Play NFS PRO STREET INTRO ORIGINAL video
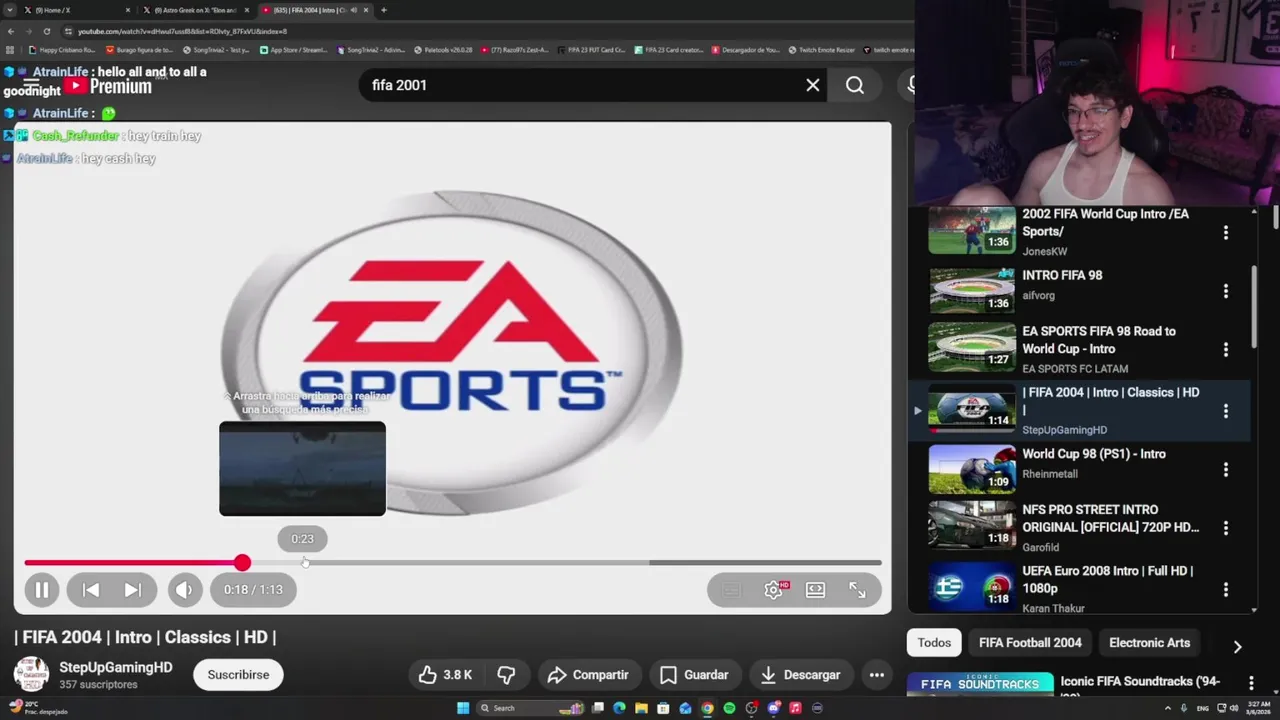The height and width of the screenshot is (720, 1280). coord(972,526)
